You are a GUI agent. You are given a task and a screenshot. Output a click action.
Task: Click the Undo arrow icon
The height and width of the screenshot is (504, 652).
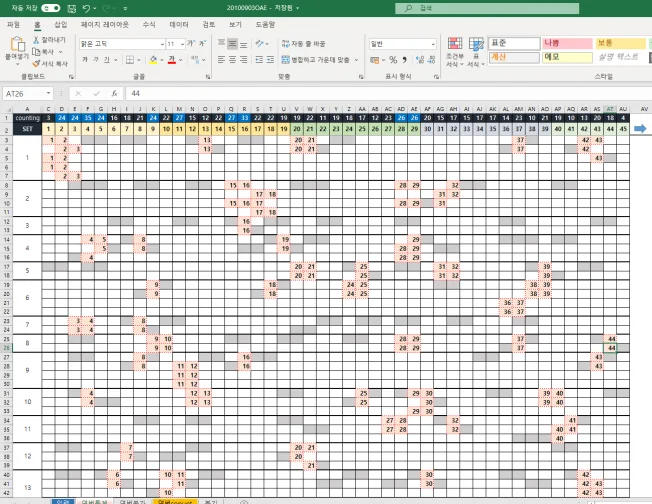click(x=86, y=8)
